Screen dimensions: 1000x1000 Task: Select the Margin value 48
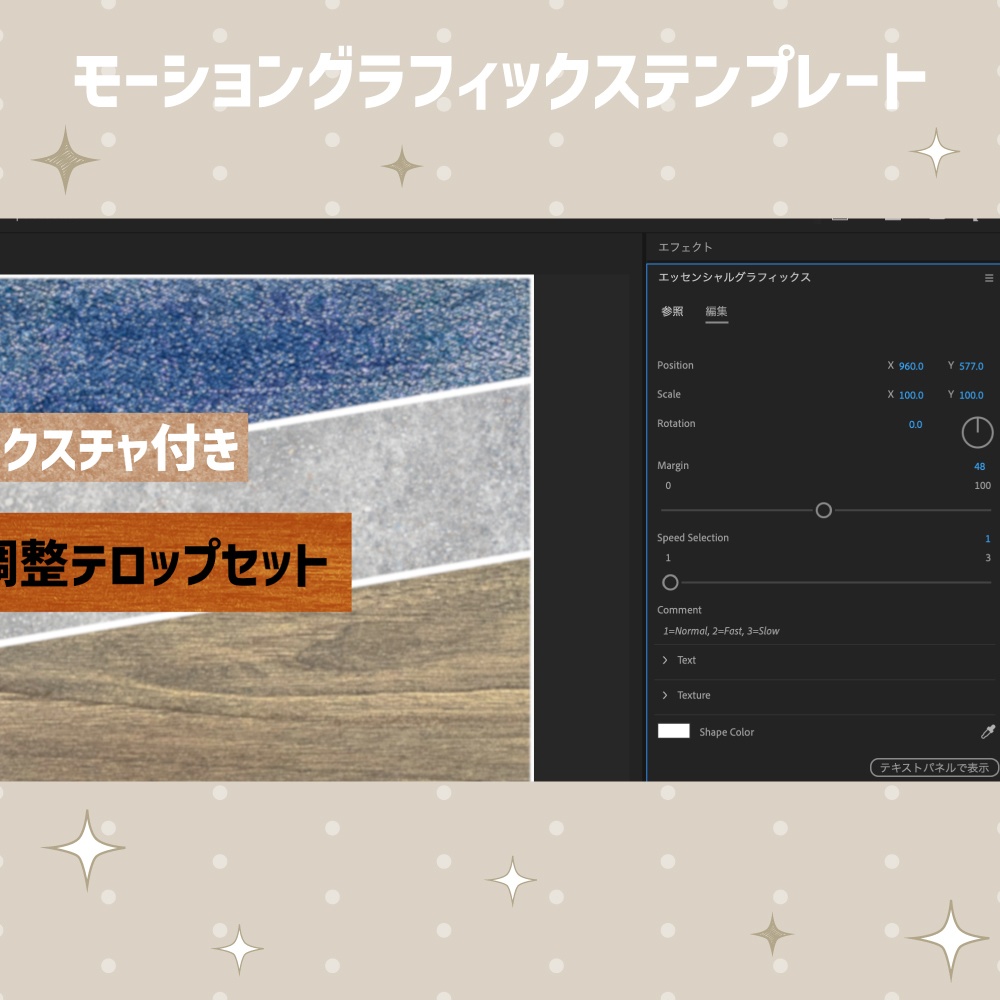[980, 465]
